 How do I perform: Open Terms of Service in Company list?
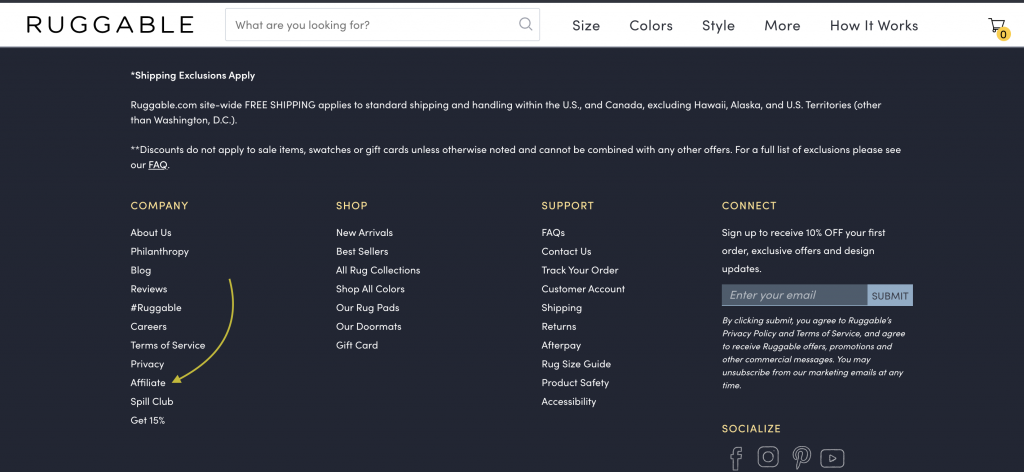point(168,345)
